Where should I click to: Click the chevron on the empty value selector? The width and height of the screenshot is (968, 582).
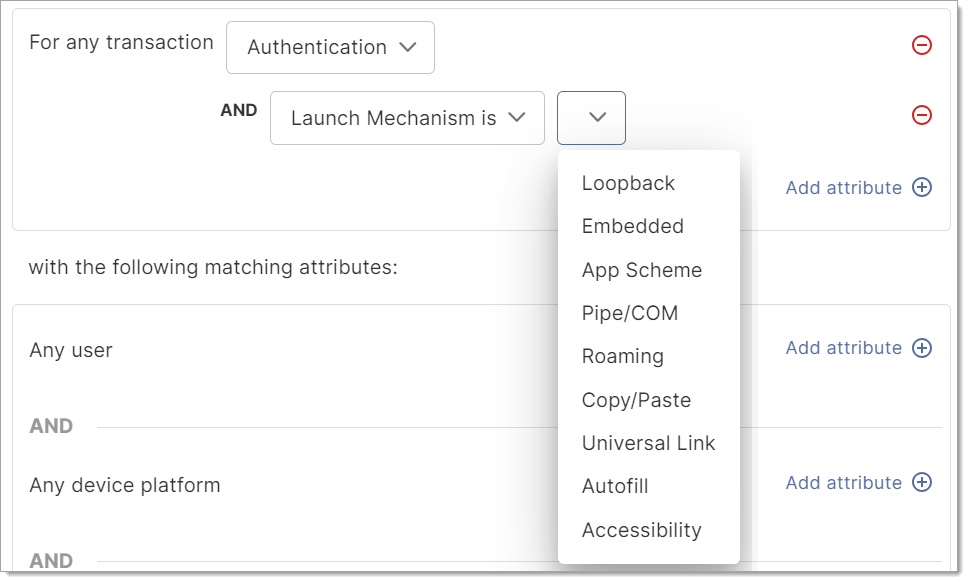pos(591,117)
